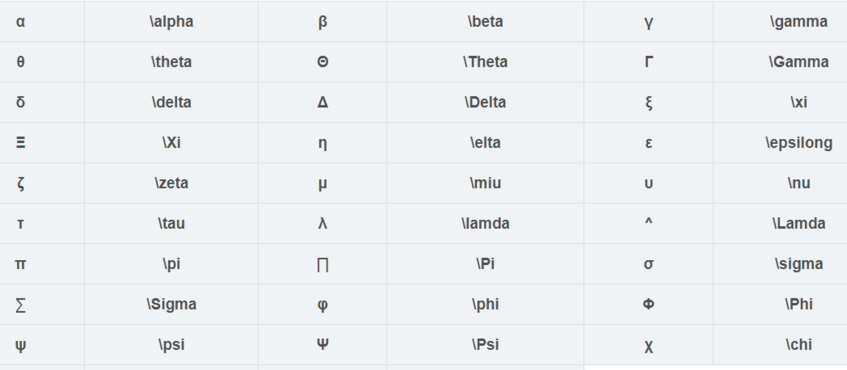Click the capital Gamma Γ symbol

[649, 62]
